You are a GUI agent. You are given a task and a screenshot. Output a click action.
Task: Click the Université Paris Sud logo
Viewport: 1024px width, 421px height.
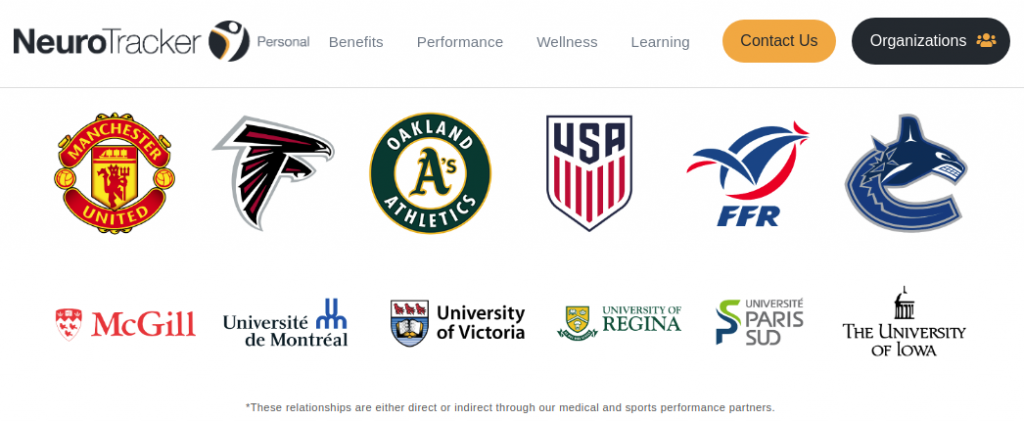click(760, 322)
